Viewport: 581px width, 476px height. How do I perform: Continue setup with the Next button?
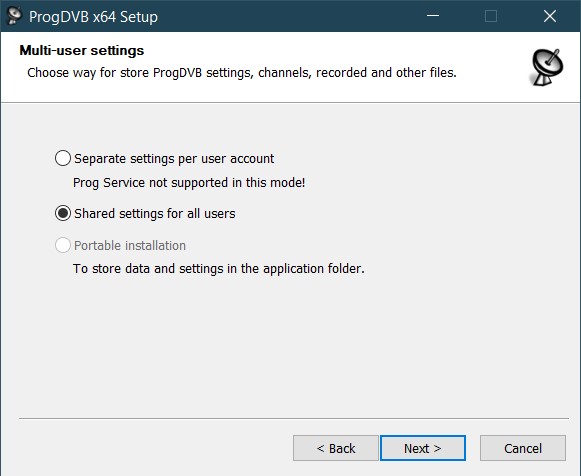click(423, 448)
